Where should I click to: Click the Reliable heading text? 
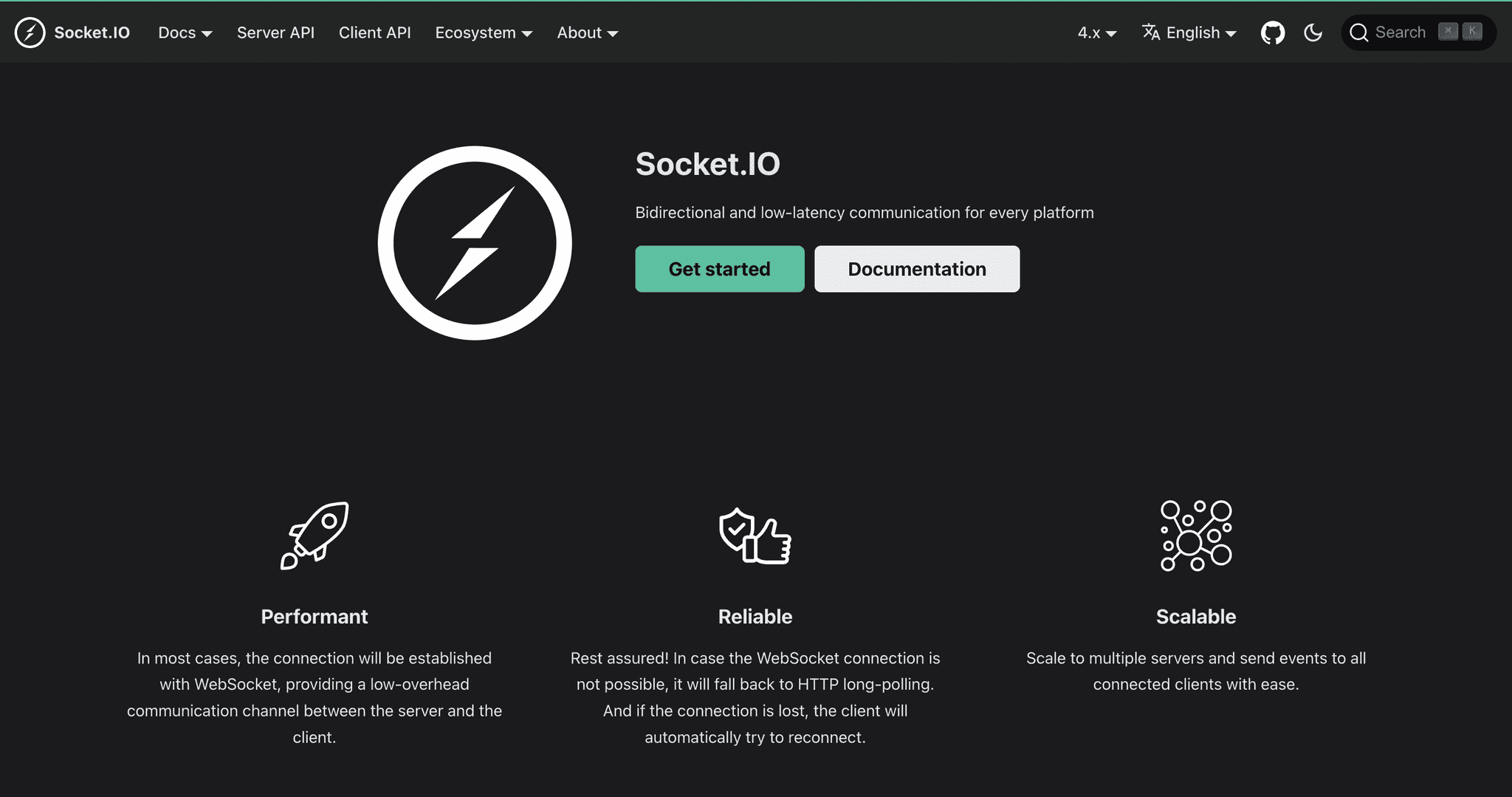pos(755,616)
